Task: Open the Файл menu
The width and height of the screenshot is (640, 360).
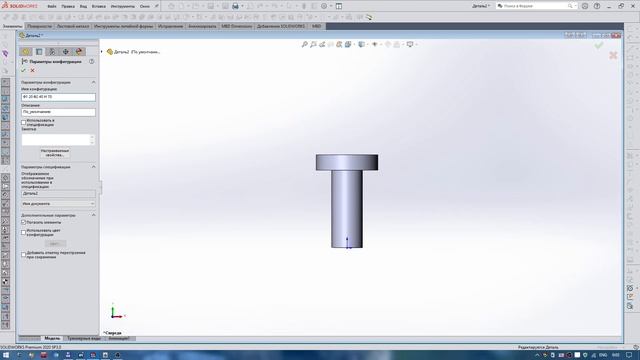Action: click(x=52, y=7)
